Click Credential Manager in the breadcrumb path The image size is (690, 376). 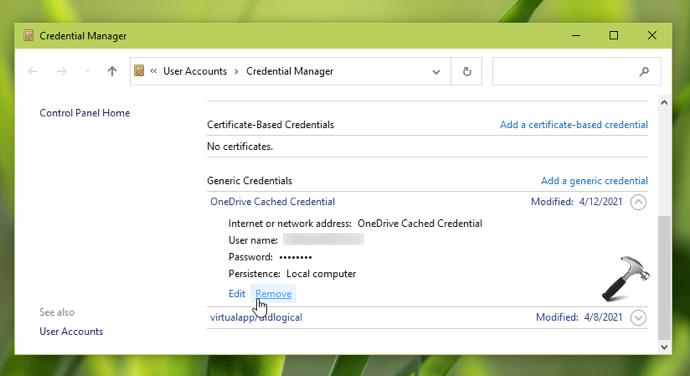[x=290, y=71]
